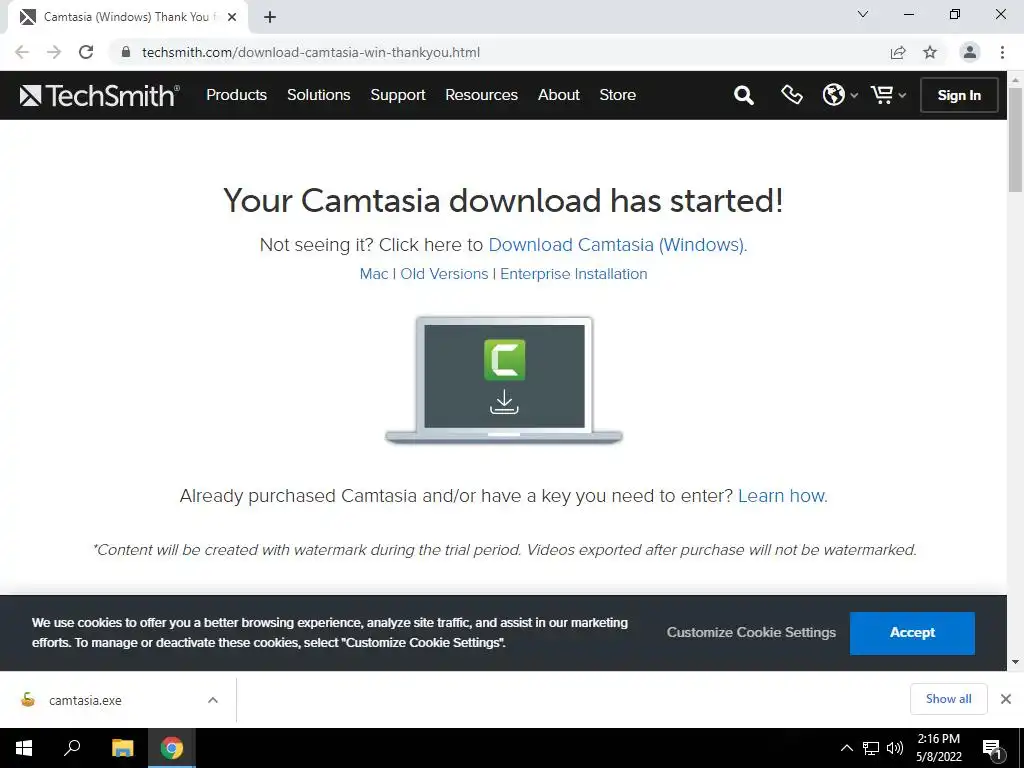Go forward in browser history
This screenshot has height=768, width=1024.
(54, 52)
